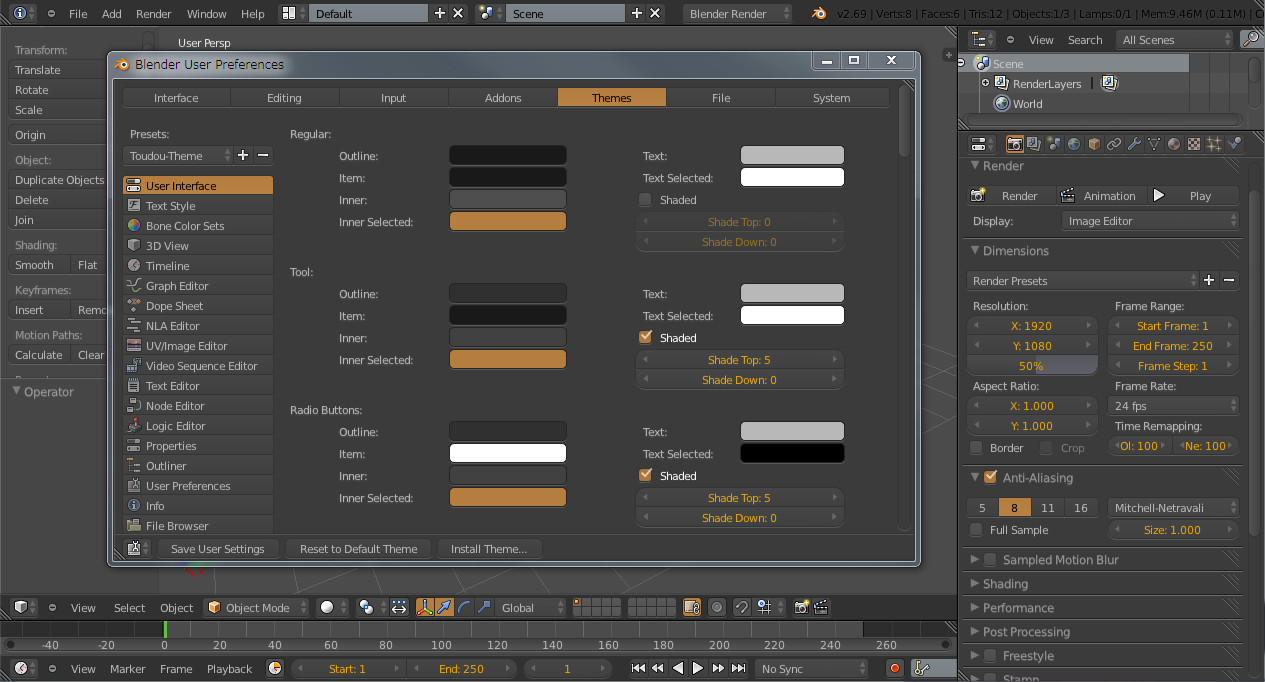This screenshot has width=1265, height=682.
Task: Open the Material sphere tab
Action: (1174, 144)
